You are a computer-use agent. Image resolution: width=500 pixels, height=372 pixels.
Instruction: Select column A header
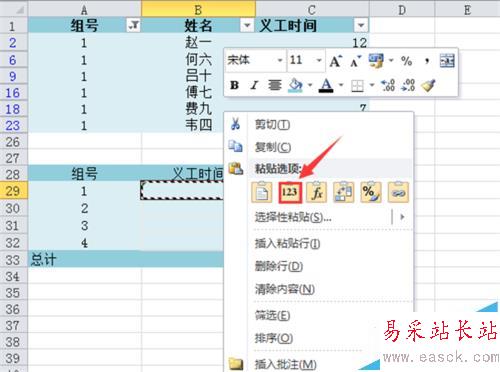[84, 10]
